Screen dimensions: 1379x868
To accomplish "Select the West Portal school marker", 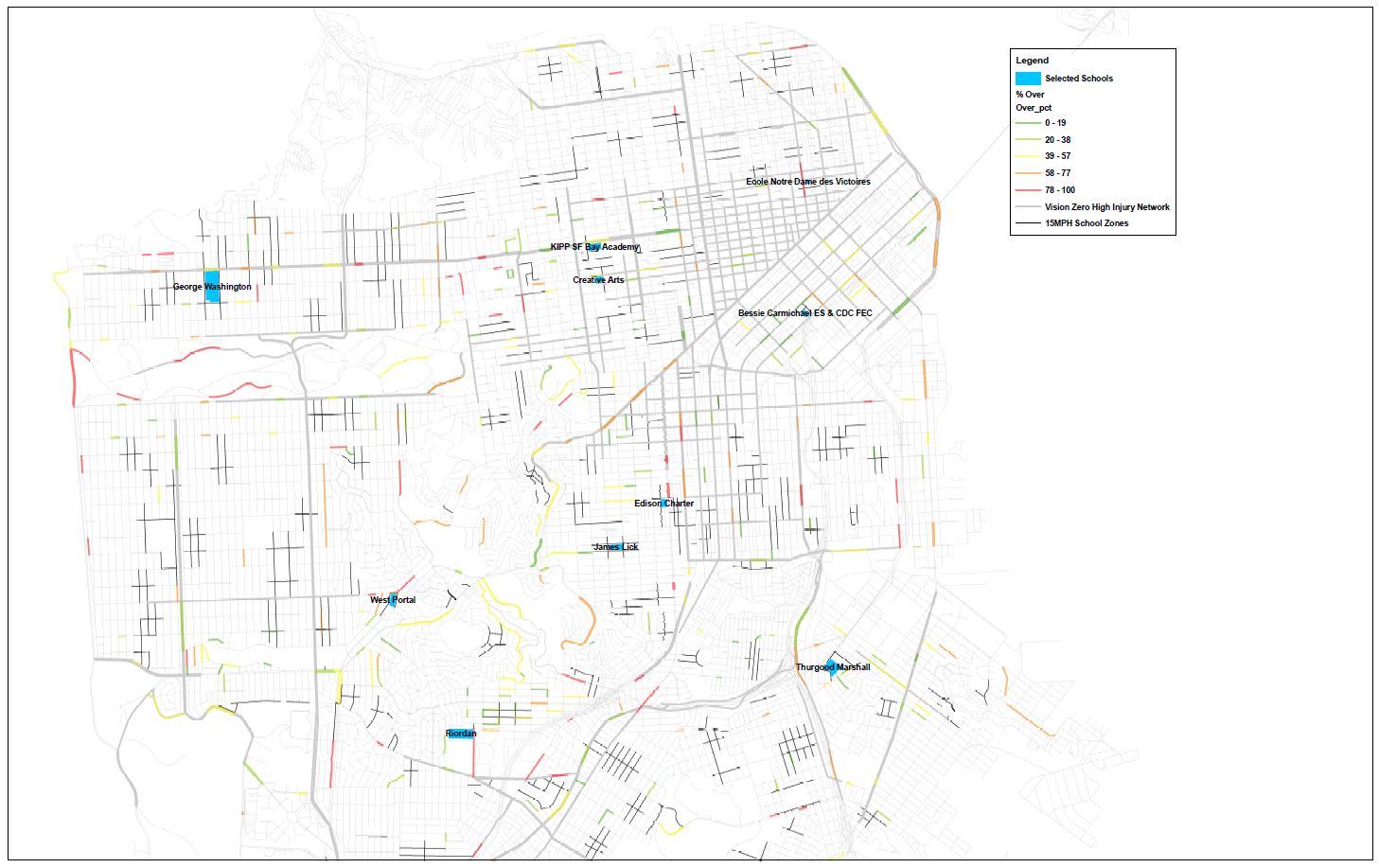I will [392, 599].
